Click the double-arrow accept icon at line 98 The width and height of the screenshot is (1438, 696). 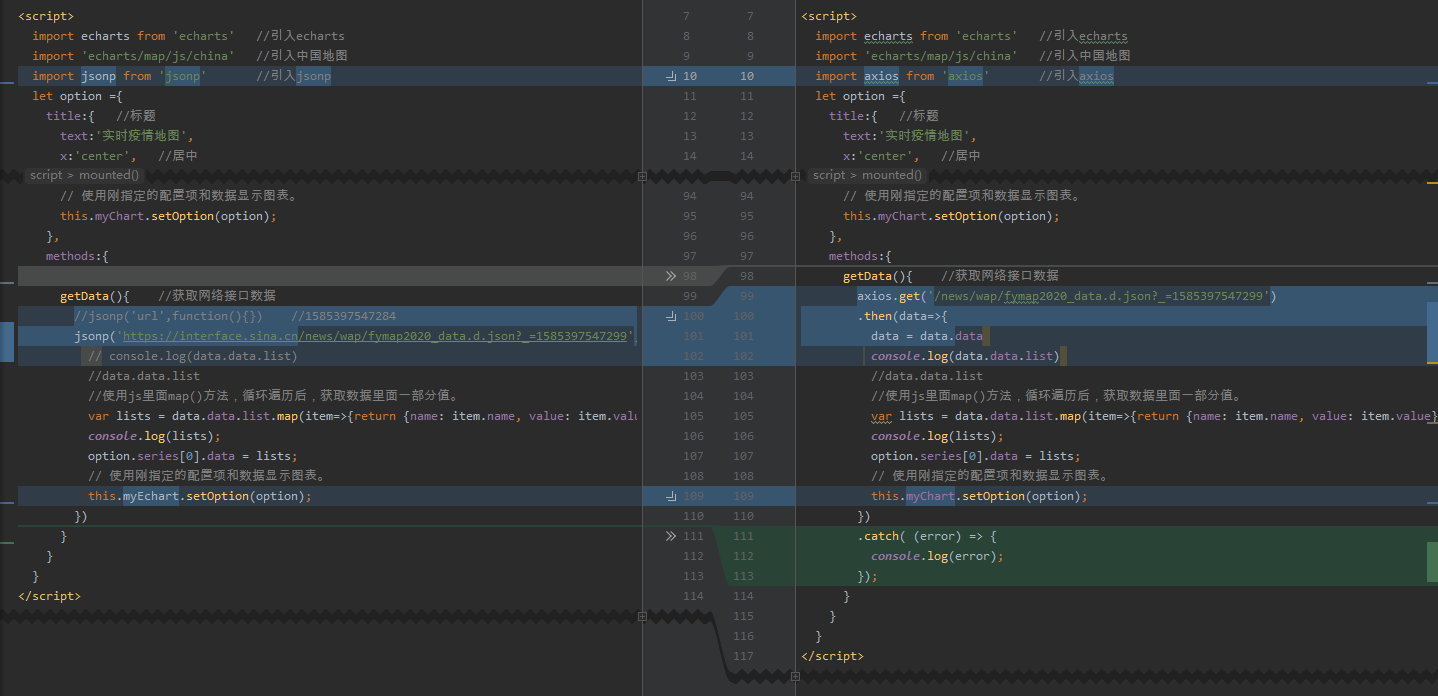[x=671, y=276]
